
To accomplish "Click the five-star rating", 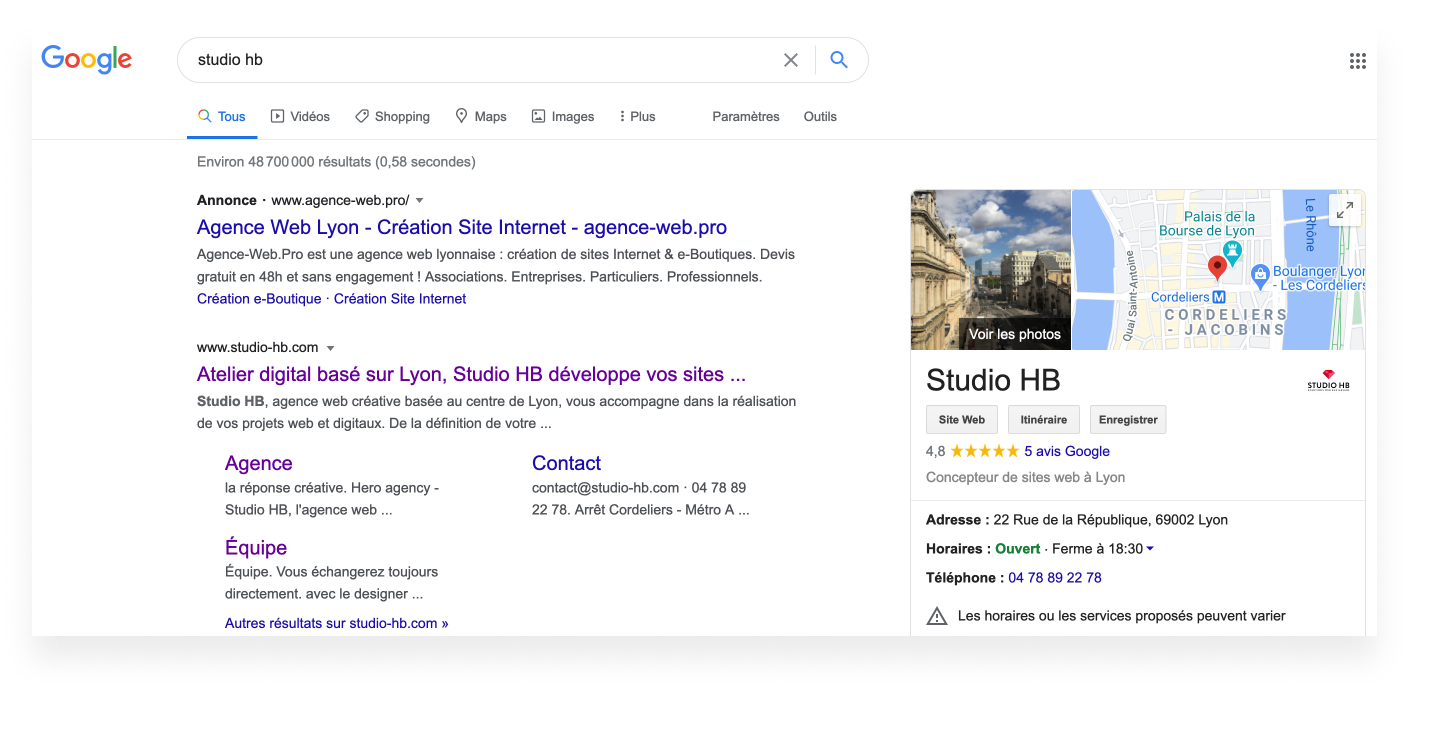I will tap(985, 451).
